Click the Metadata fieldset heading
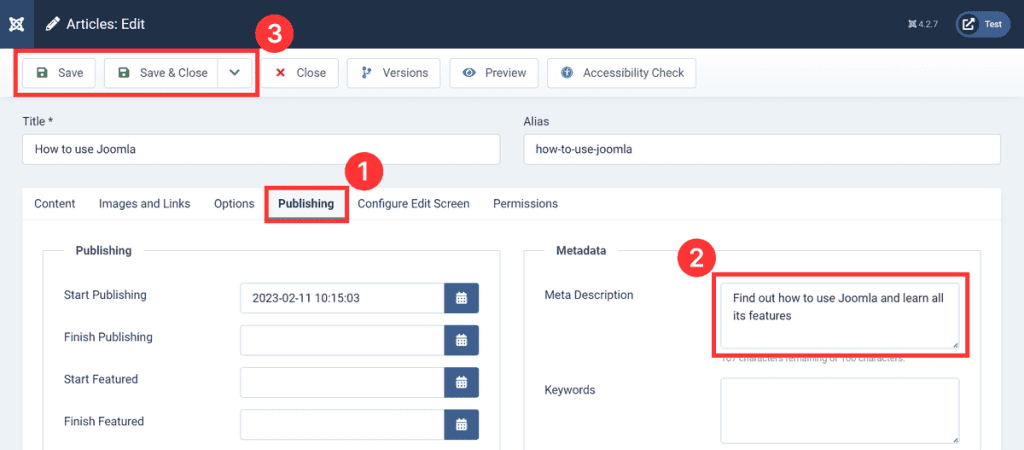1024x450 pixels. (581, 250)
